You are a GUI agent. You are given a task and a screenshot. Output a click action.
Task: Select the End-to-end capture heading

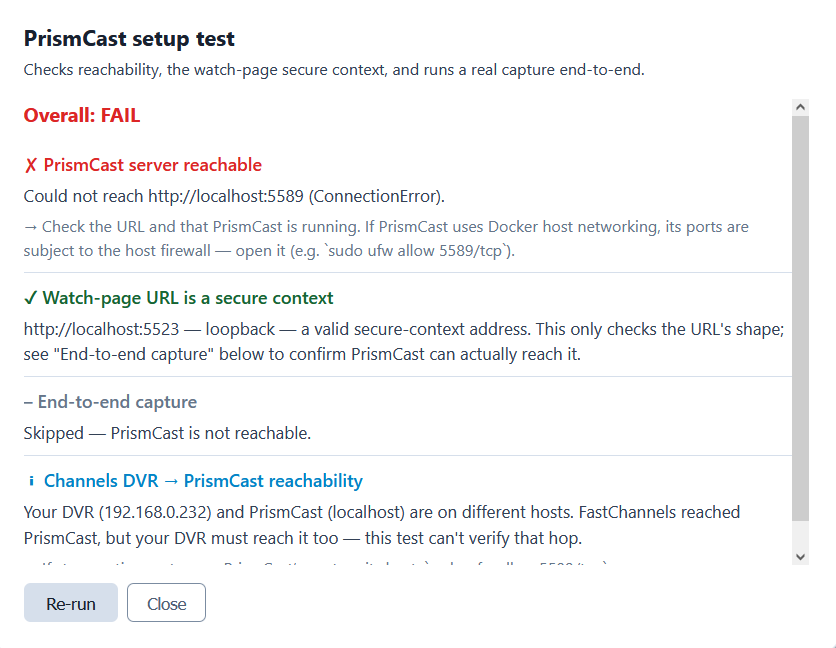click(117, 402)
